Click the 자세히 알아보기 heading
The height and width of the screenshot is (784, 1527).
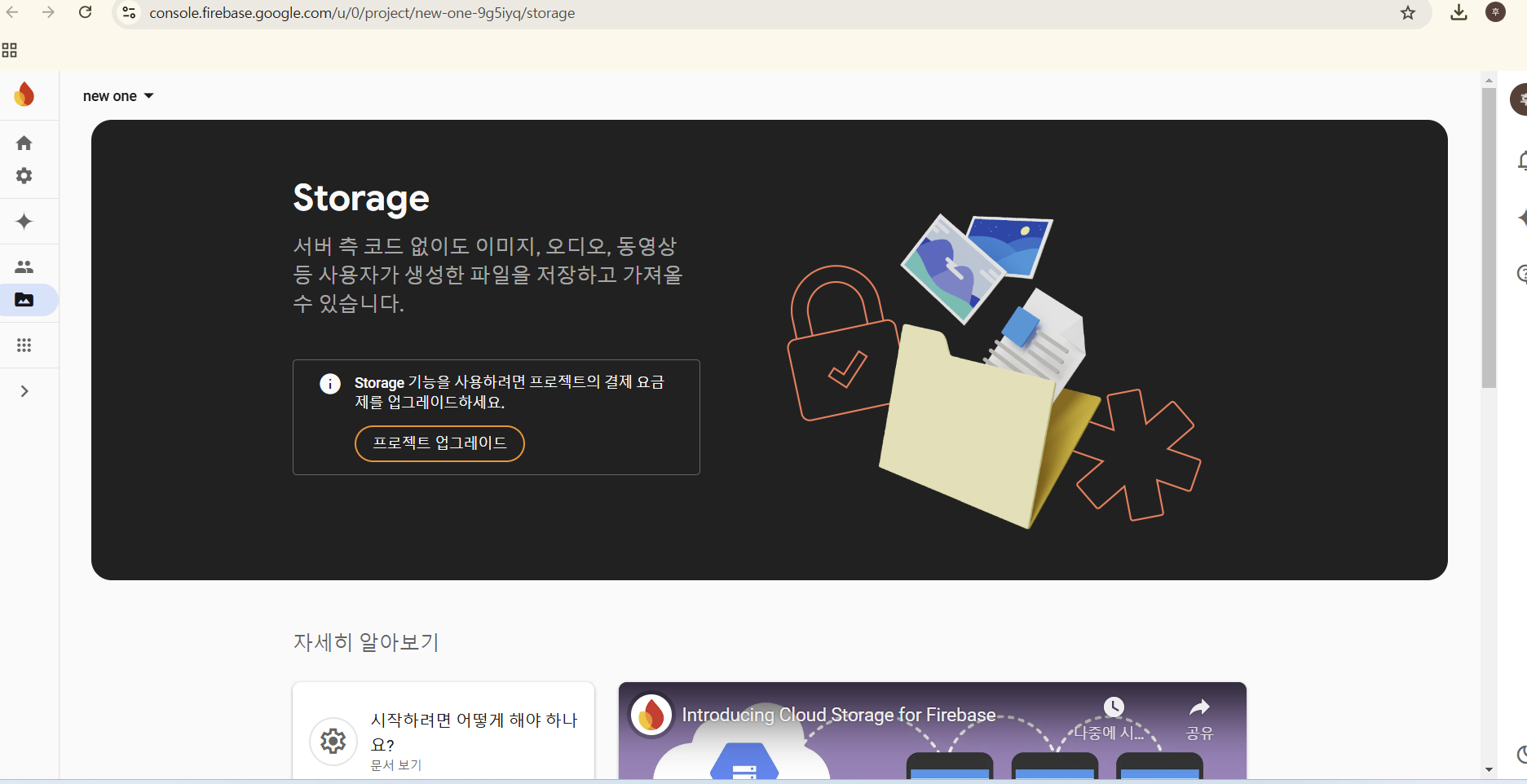point(366,642)
